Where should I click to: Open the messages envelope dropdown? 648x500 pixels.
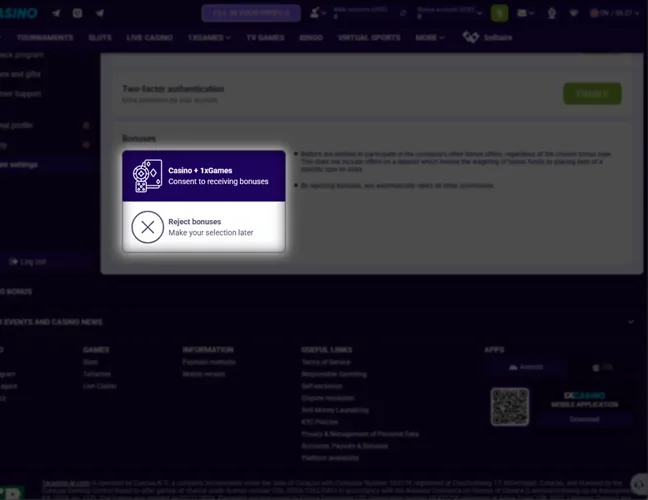(525, 13)
